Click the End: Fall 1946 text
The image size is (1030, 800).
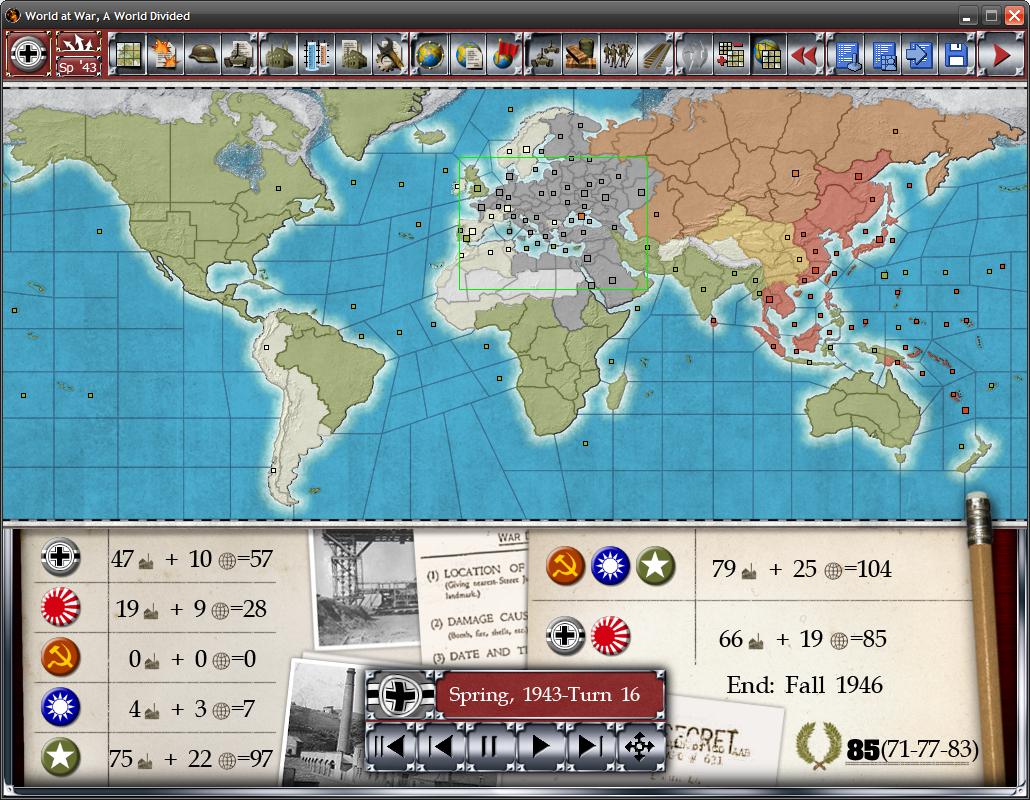point(805,685)
